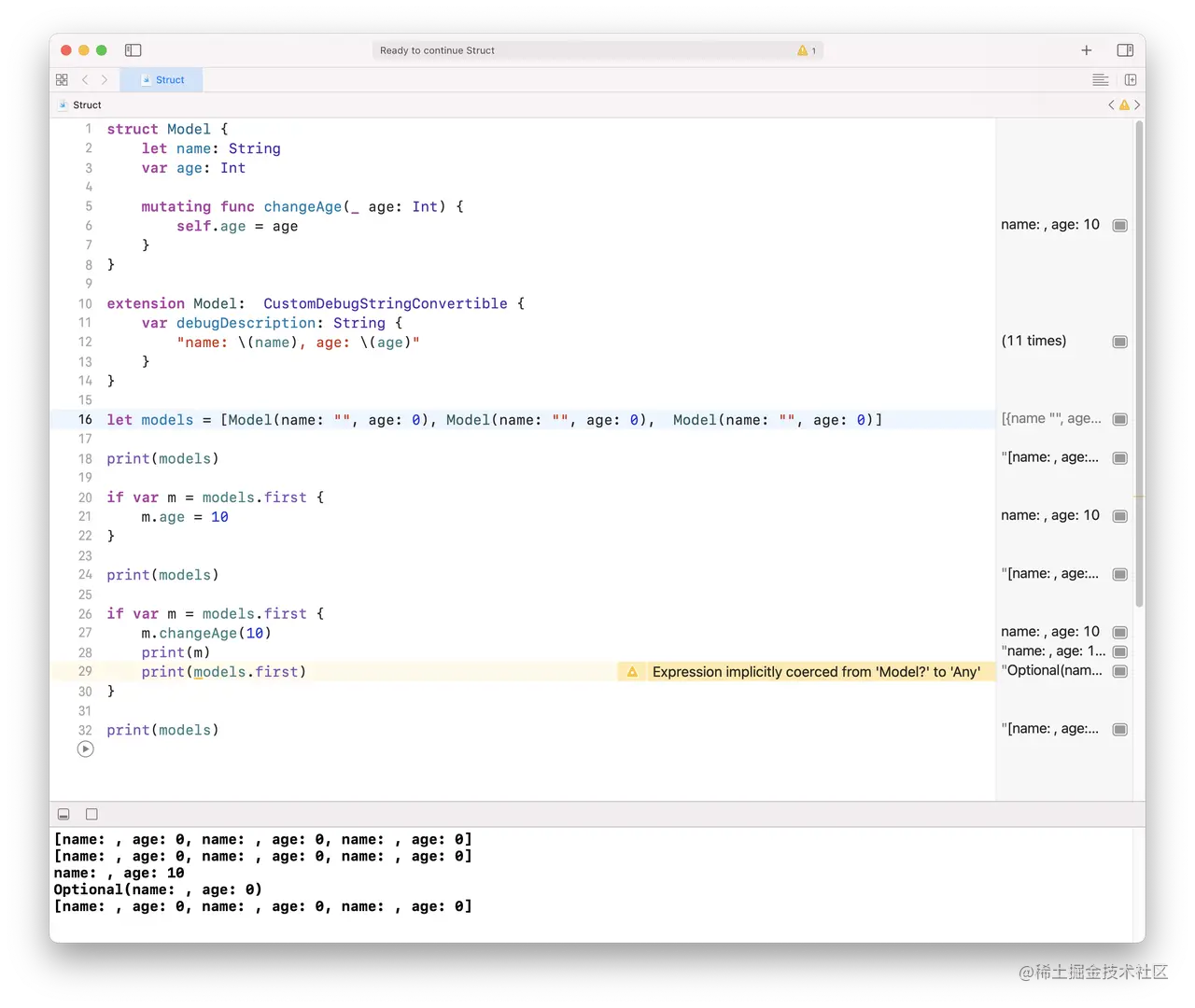Show result for print(models) on line 32

[1120, 730]
